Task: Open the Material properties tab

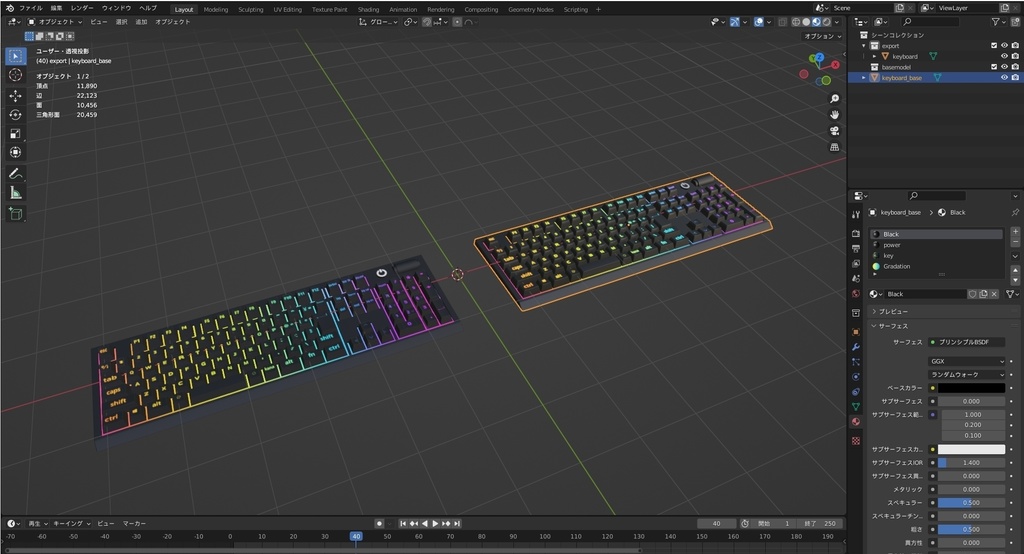Action: 856,422
